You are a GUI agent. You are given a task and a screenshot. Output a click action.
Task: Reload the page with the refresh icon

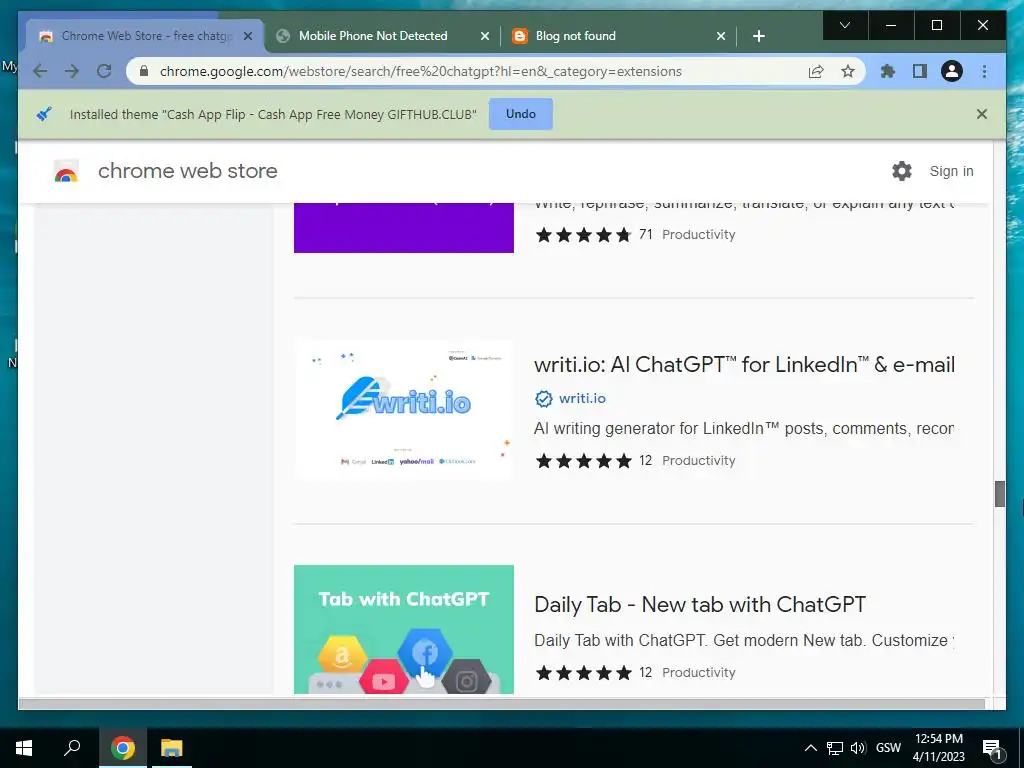click(104, 71)
